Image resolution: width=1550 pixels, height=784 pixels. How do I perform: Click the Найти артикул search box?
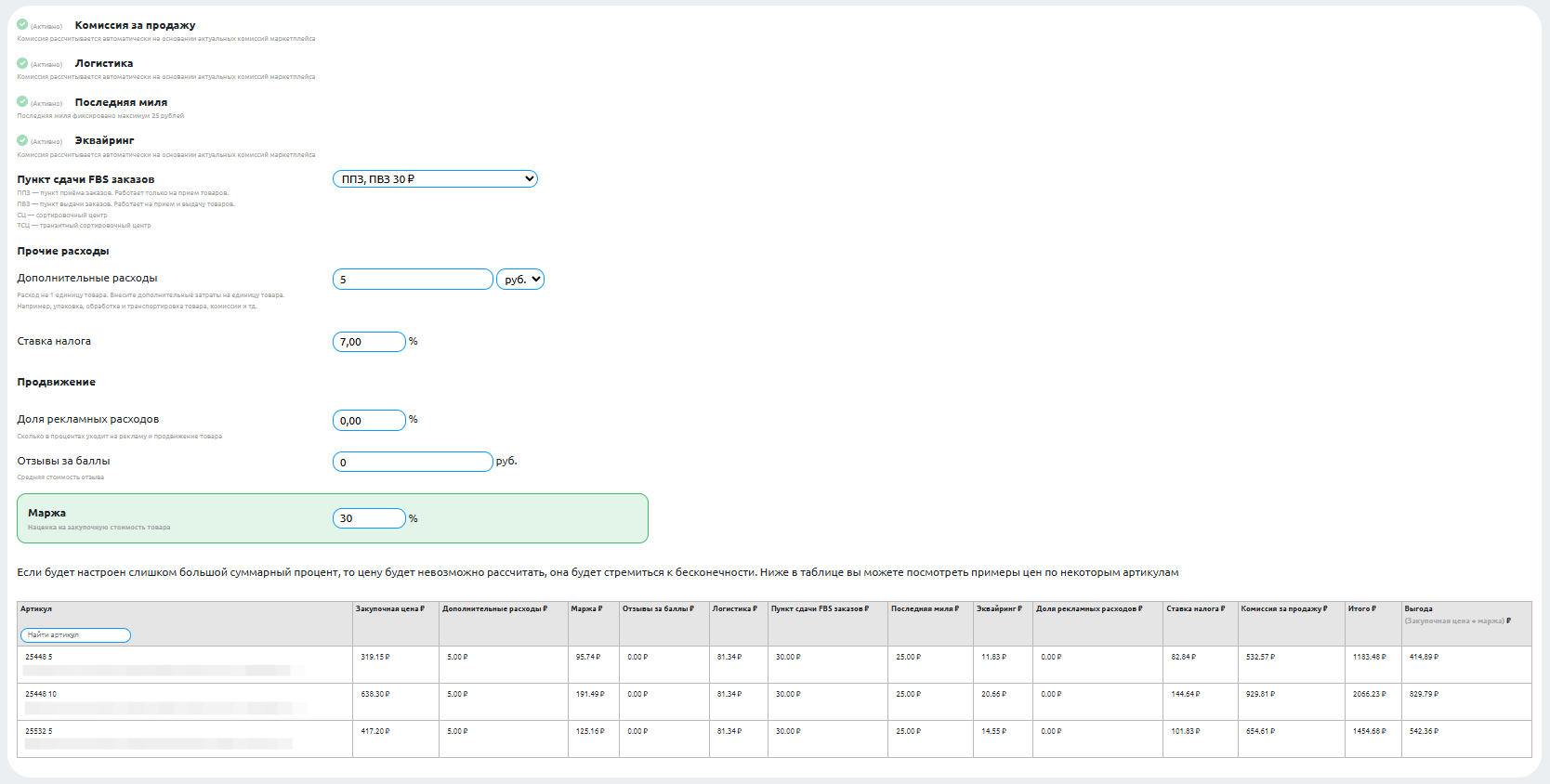coord(75,635)
